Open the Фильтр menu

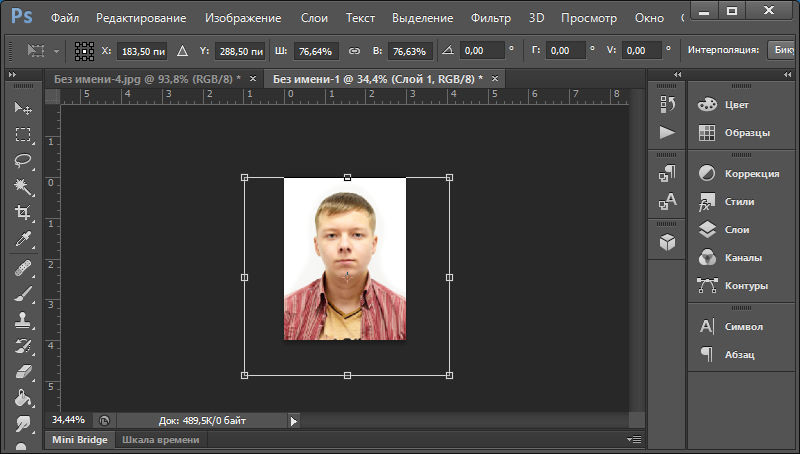point(490,18)
